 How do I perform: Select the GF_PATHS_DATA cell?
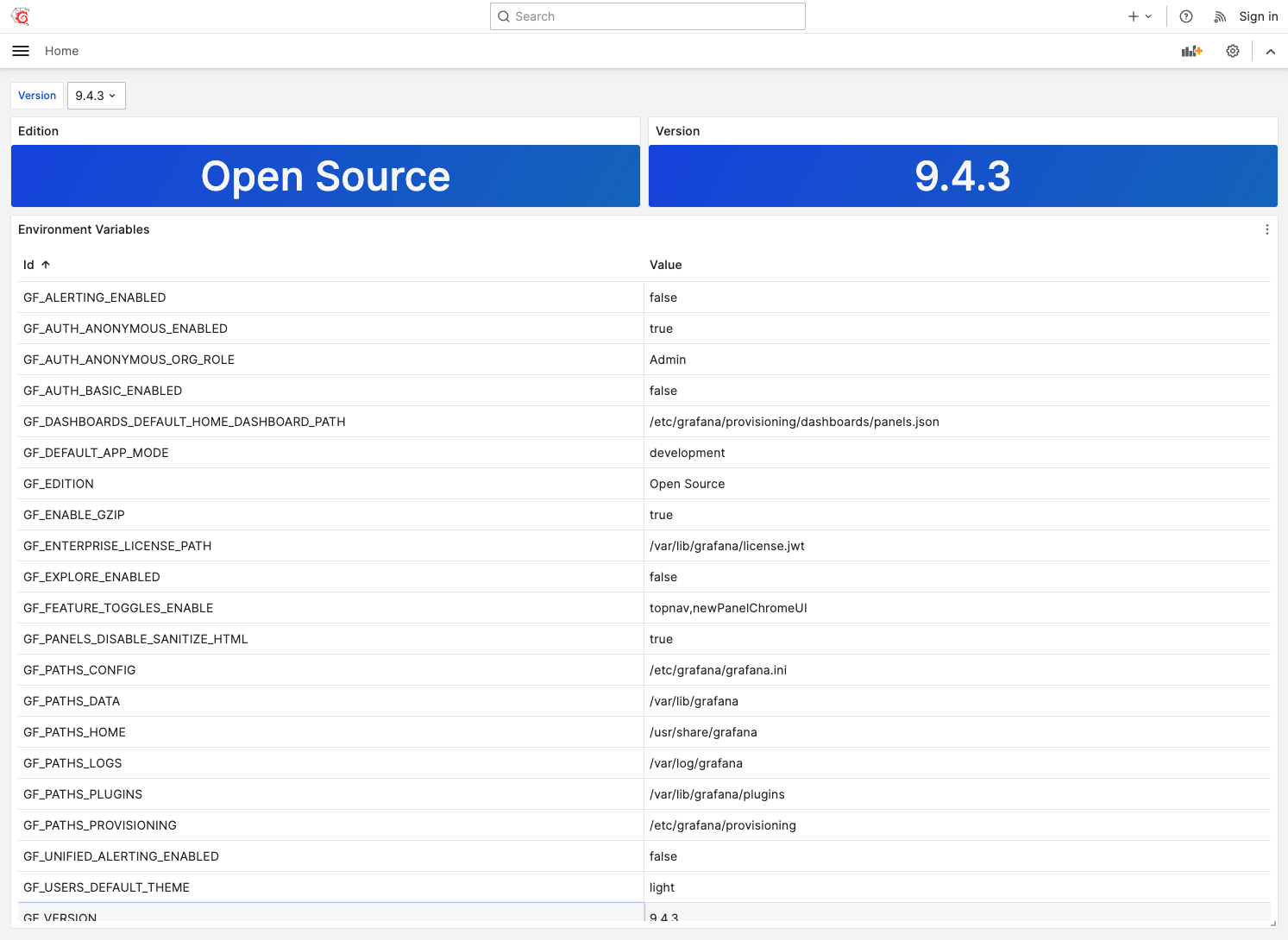[x=331, y=701]
